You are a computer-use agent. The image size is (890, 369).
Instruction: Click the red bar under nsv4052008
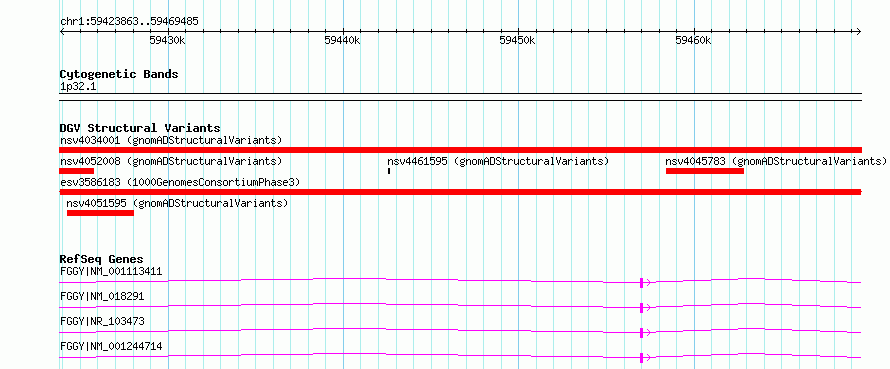click(77, 171)
